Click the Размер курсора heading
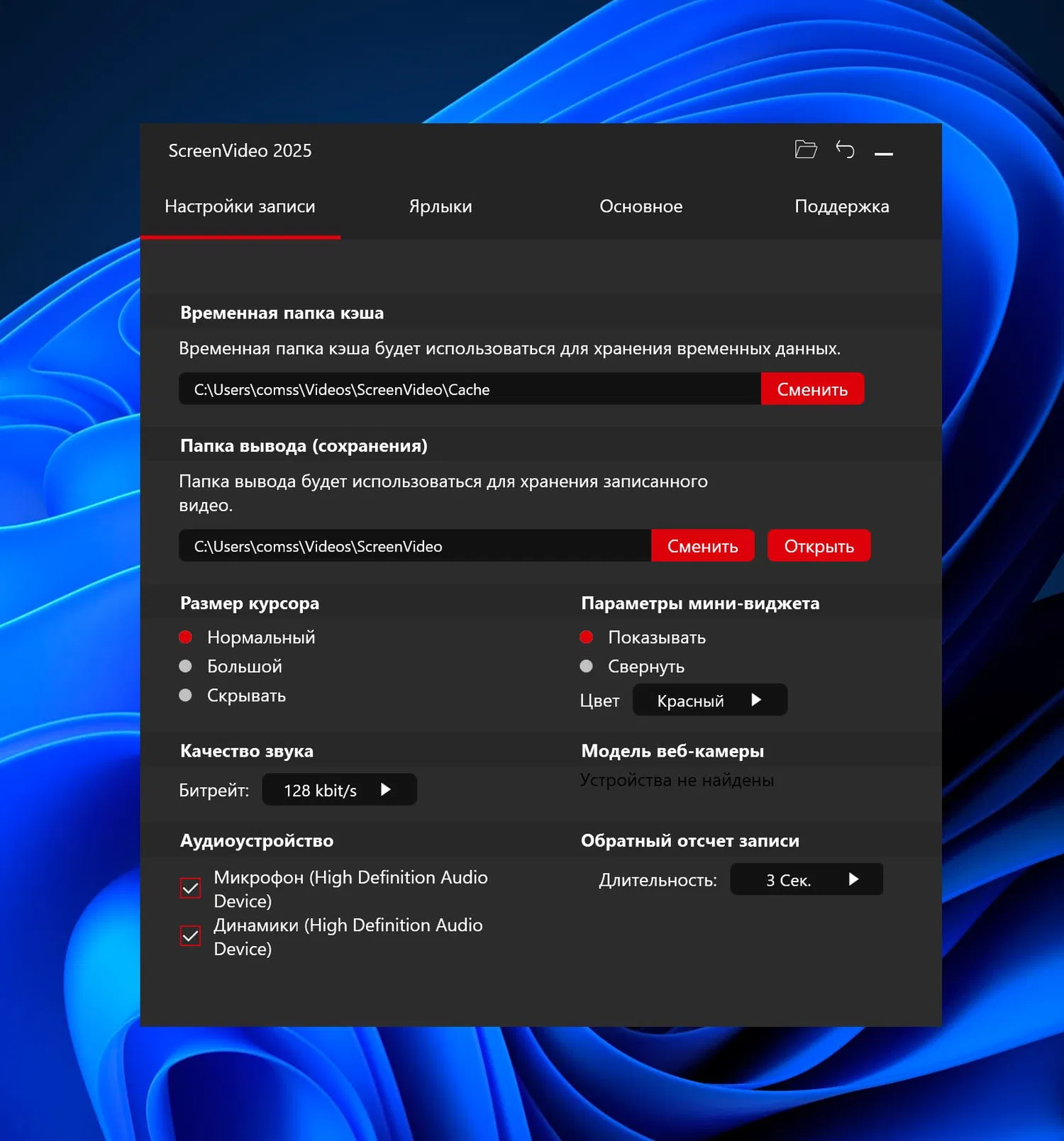The image size is (1064, 1141). click(250, 603)
